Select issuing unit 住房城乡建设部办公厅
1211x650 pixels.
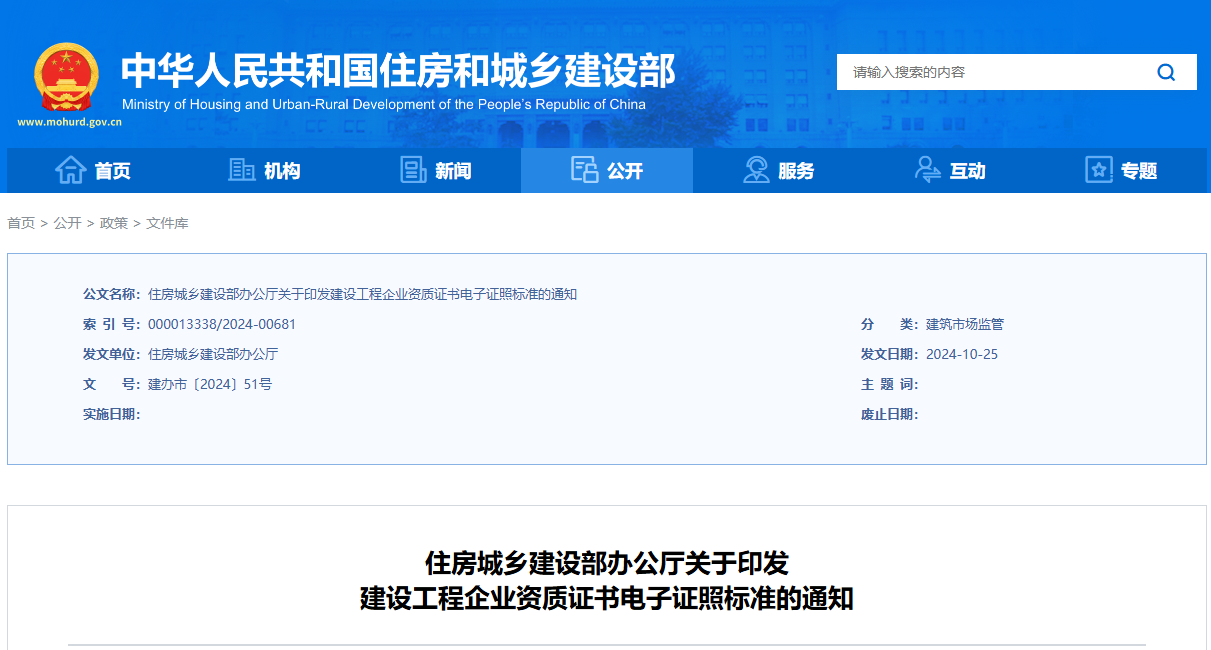[x=213, y=354]
